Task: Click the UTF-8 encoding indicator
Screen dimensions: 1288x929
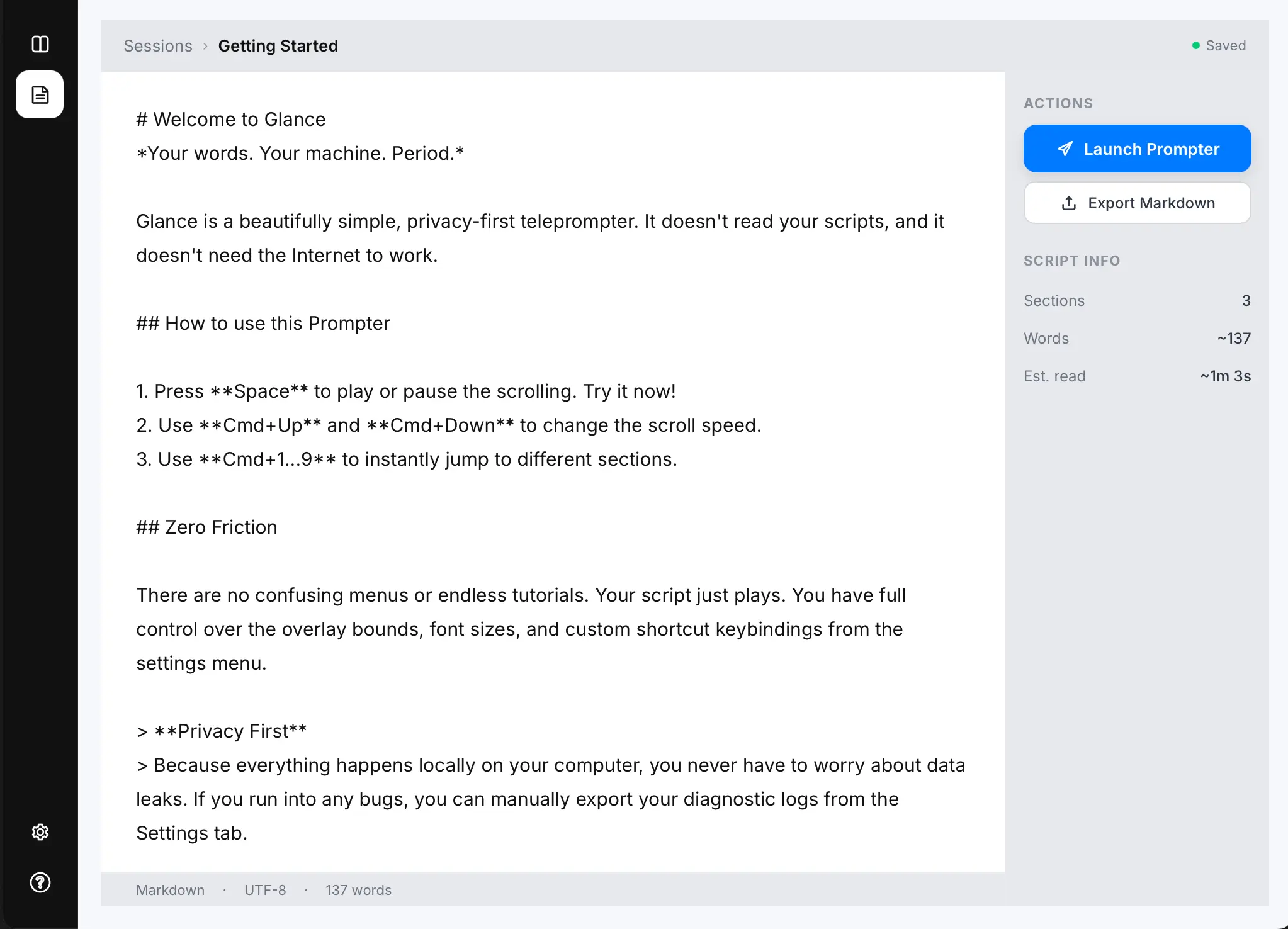Action: 265,889
